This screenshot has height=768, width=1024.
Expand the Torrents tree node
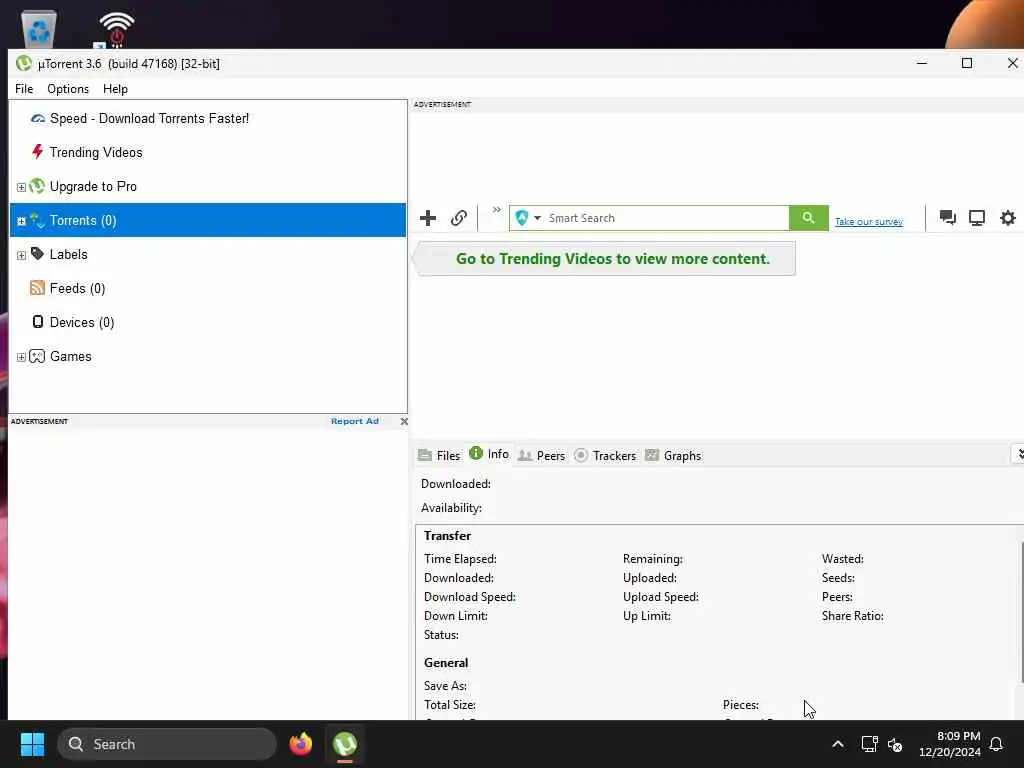[21, 221]
